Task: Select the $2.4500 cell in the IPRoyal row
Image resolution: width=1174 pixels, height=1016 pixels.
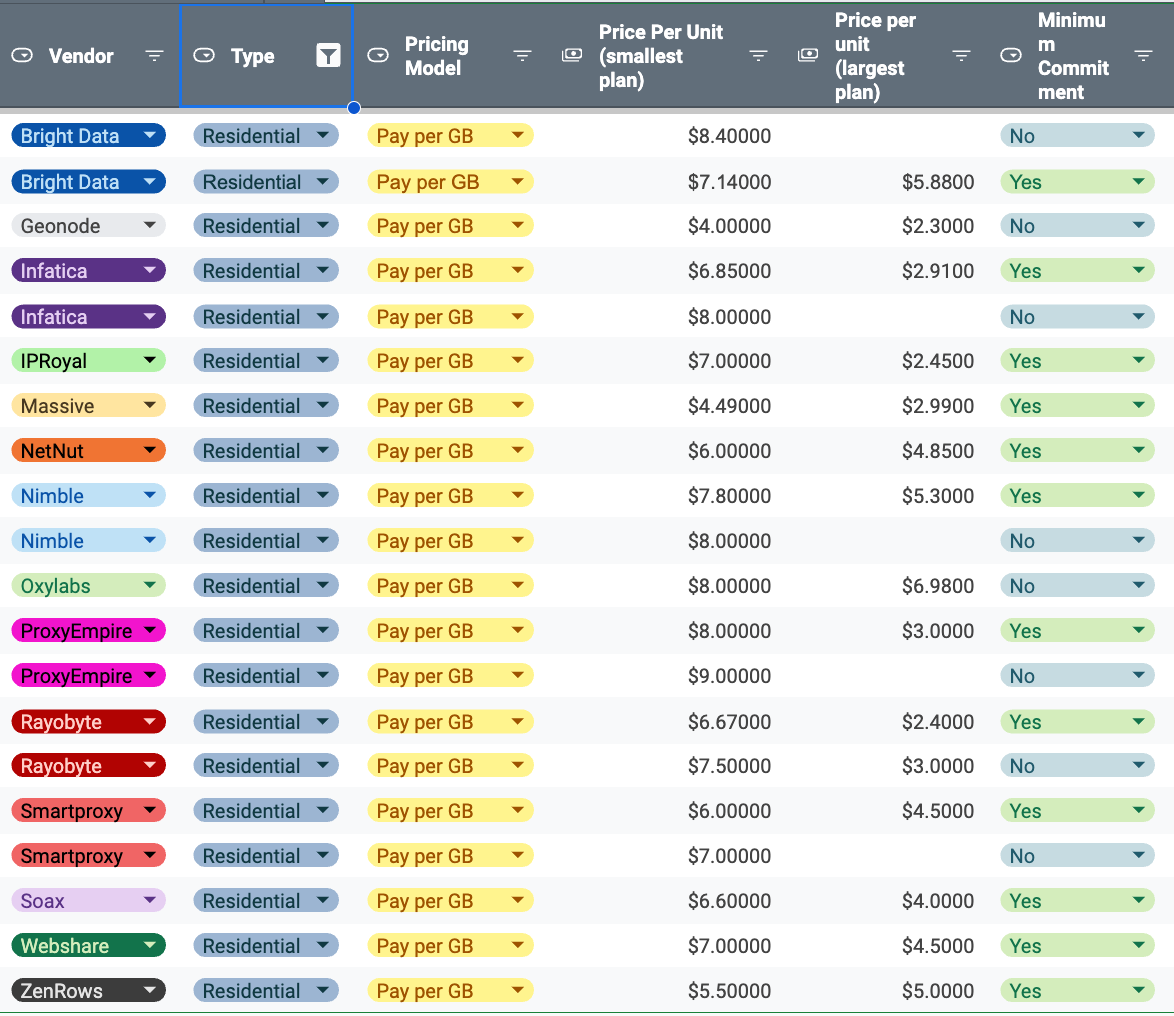Action: (937, 361)
